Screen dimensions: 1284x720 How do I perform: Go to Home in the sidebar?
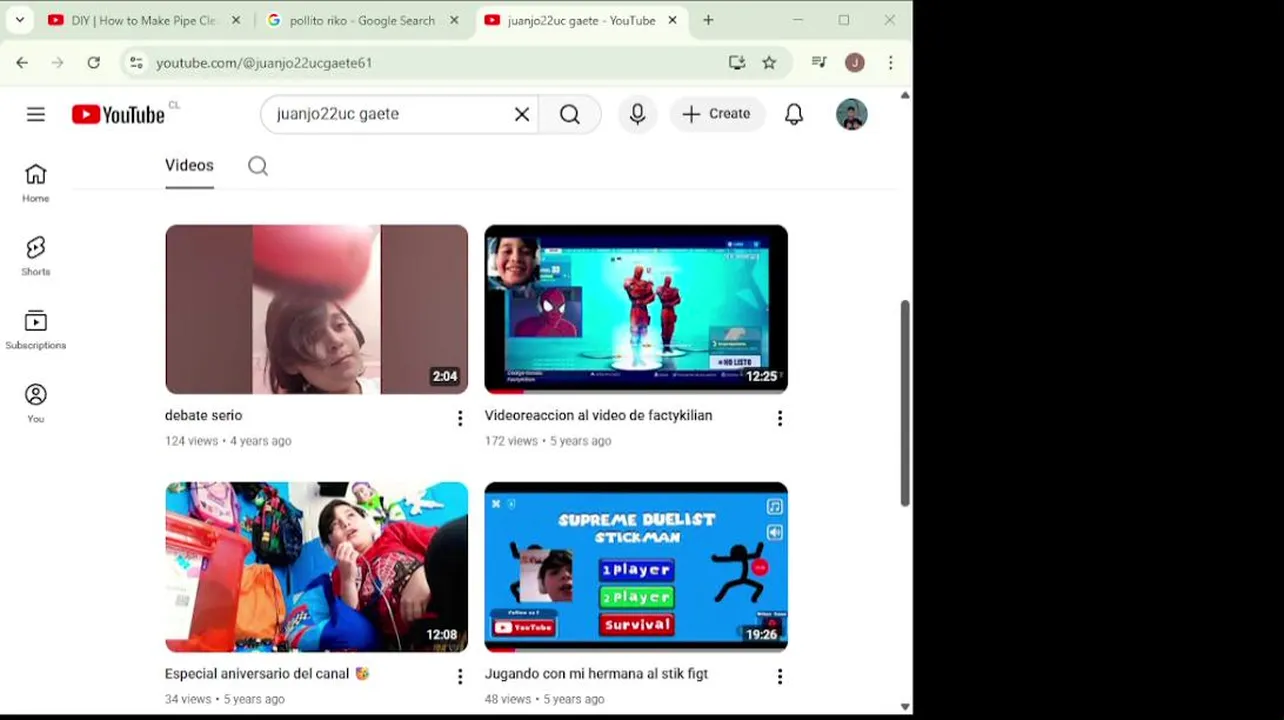(x=36, y=183)
